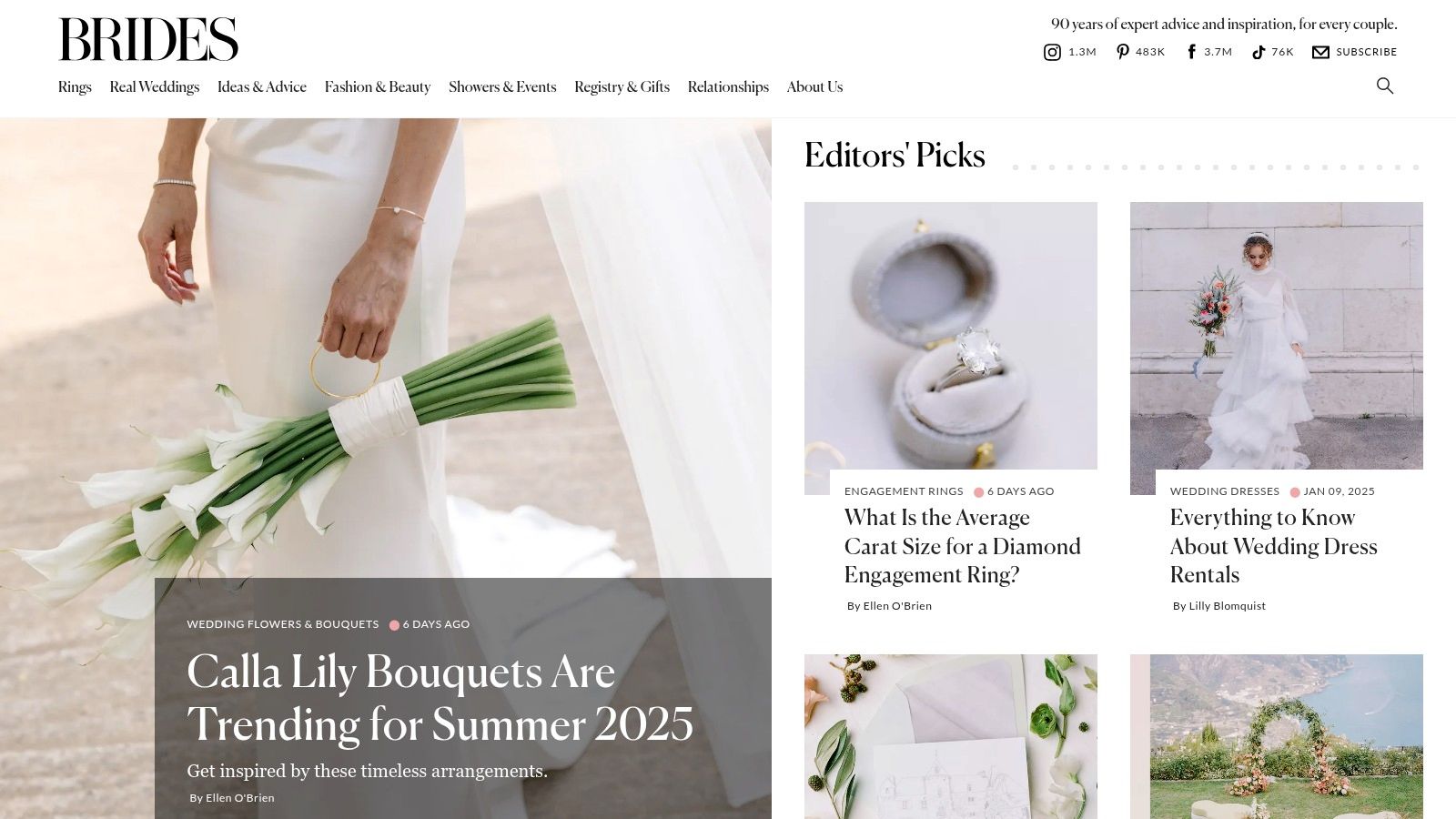
Task: Read the Calla Lily Bouquets headline article
Action: click(x=440, y=698)
